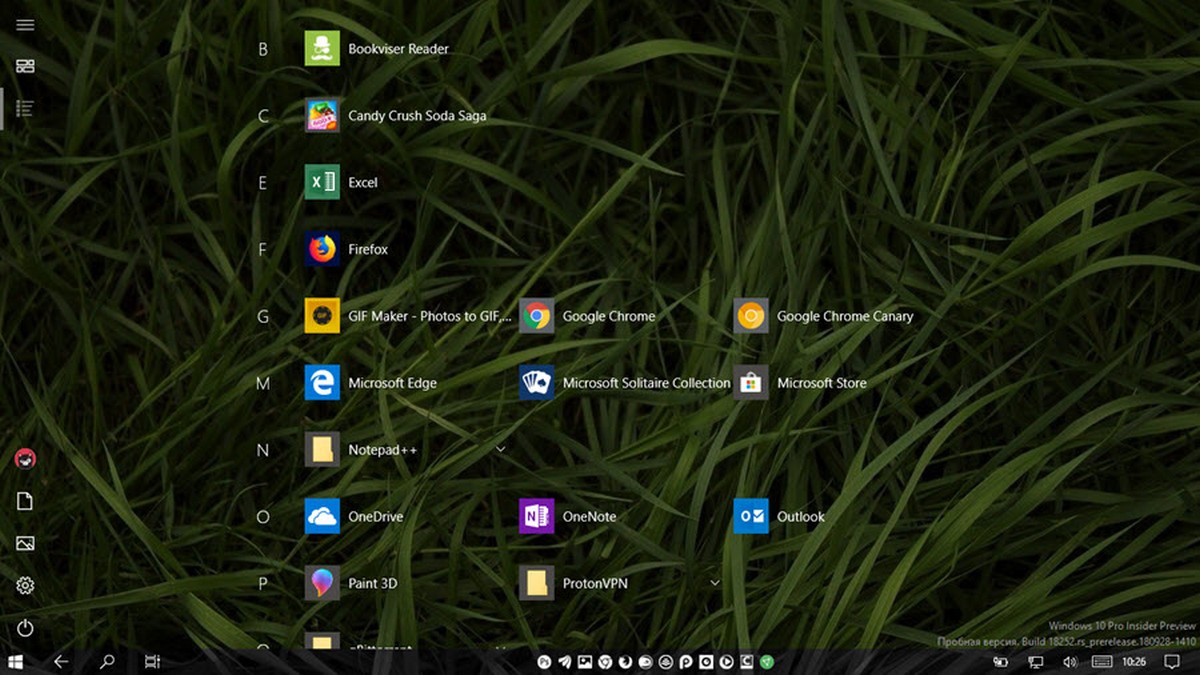Open Google Chrome Canary
This screenshot has width=1200, height=675.
824,316
